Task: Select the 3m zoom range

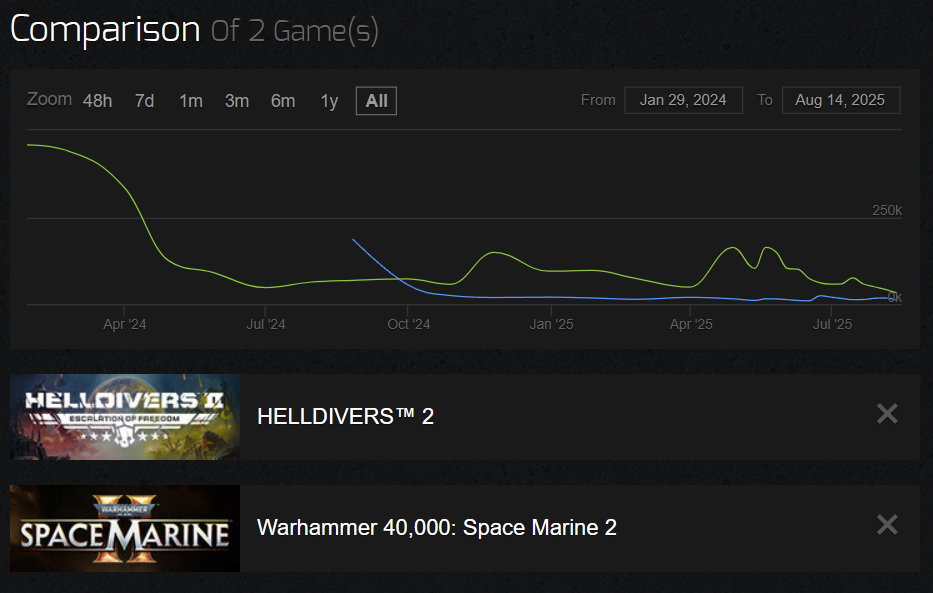Action: click(x=237, y=101)
